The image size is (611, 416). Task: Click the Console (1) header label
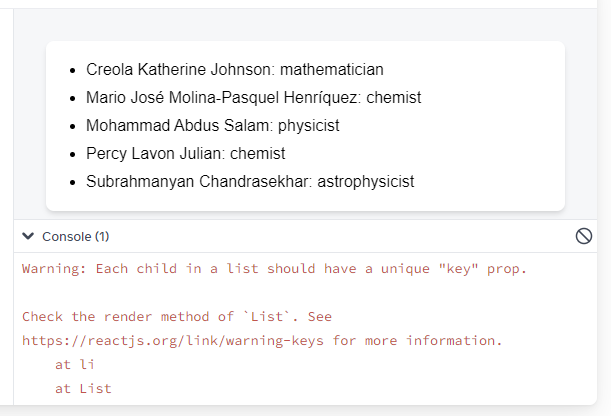(x=76, y=236)
